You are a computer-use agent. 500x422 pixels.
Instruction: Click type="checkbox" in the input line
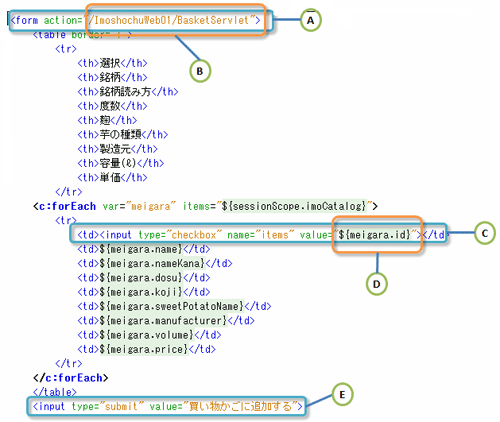click(180, 235)
